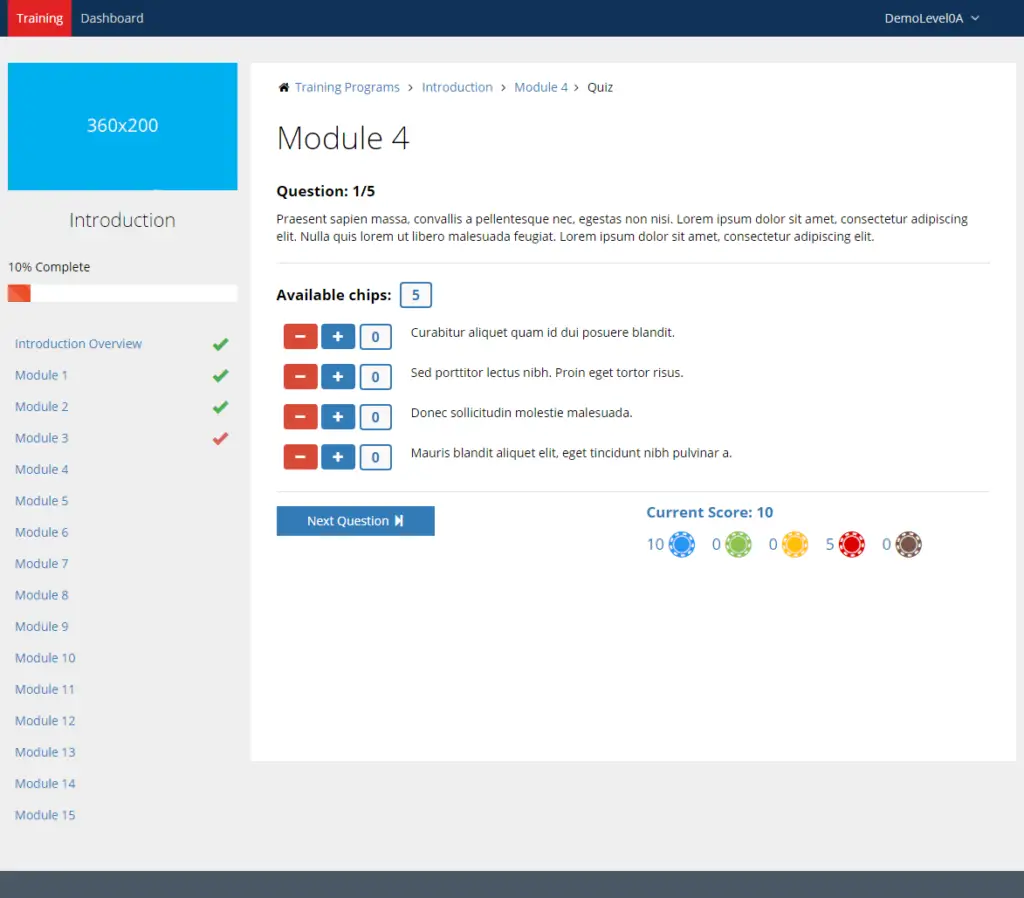Click chip count field for 'Mauris blandit'

click(x=376, y=457)
